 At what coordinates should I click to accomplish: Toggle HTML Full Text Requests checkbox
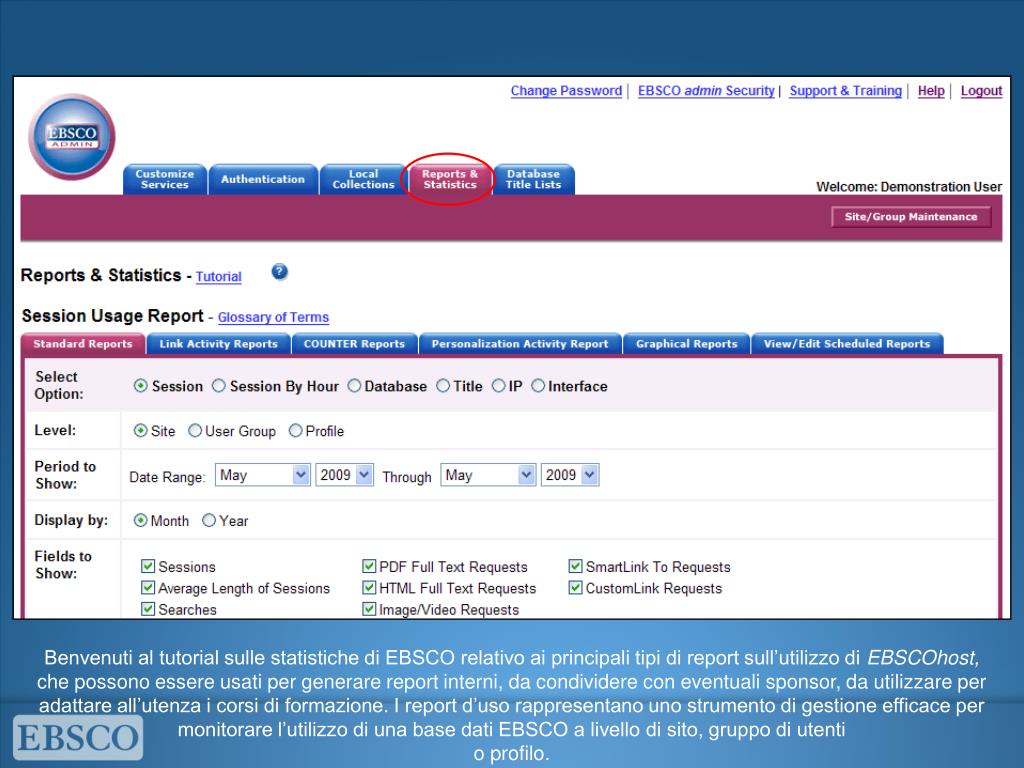pyautogui.click(x=369, y=587)
